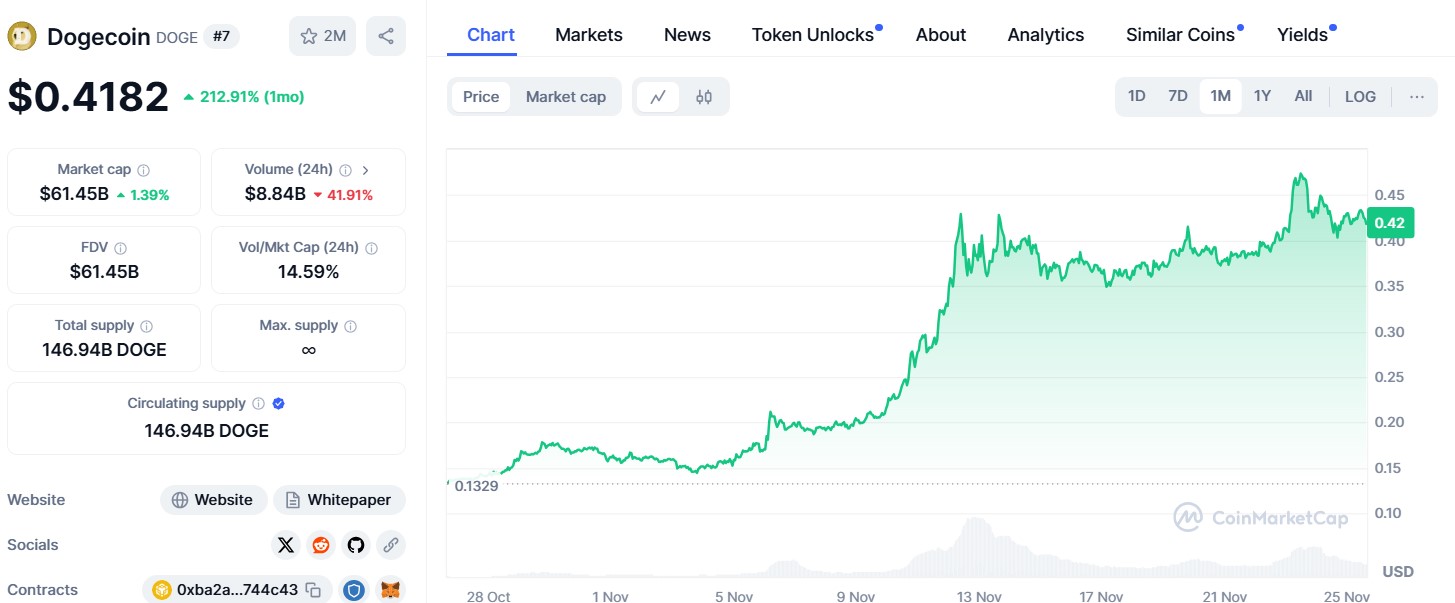Open Max. supply info icon
This screenshot has height=603, width=1455.
tap(350, 326)
